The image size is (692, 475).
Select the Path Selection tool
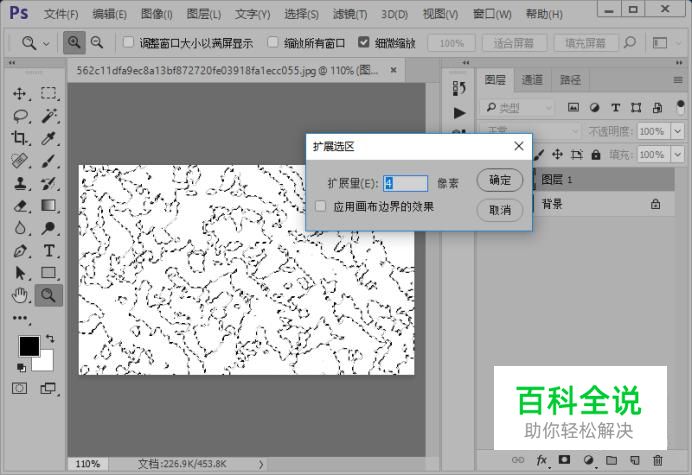(x=19, y=273)
